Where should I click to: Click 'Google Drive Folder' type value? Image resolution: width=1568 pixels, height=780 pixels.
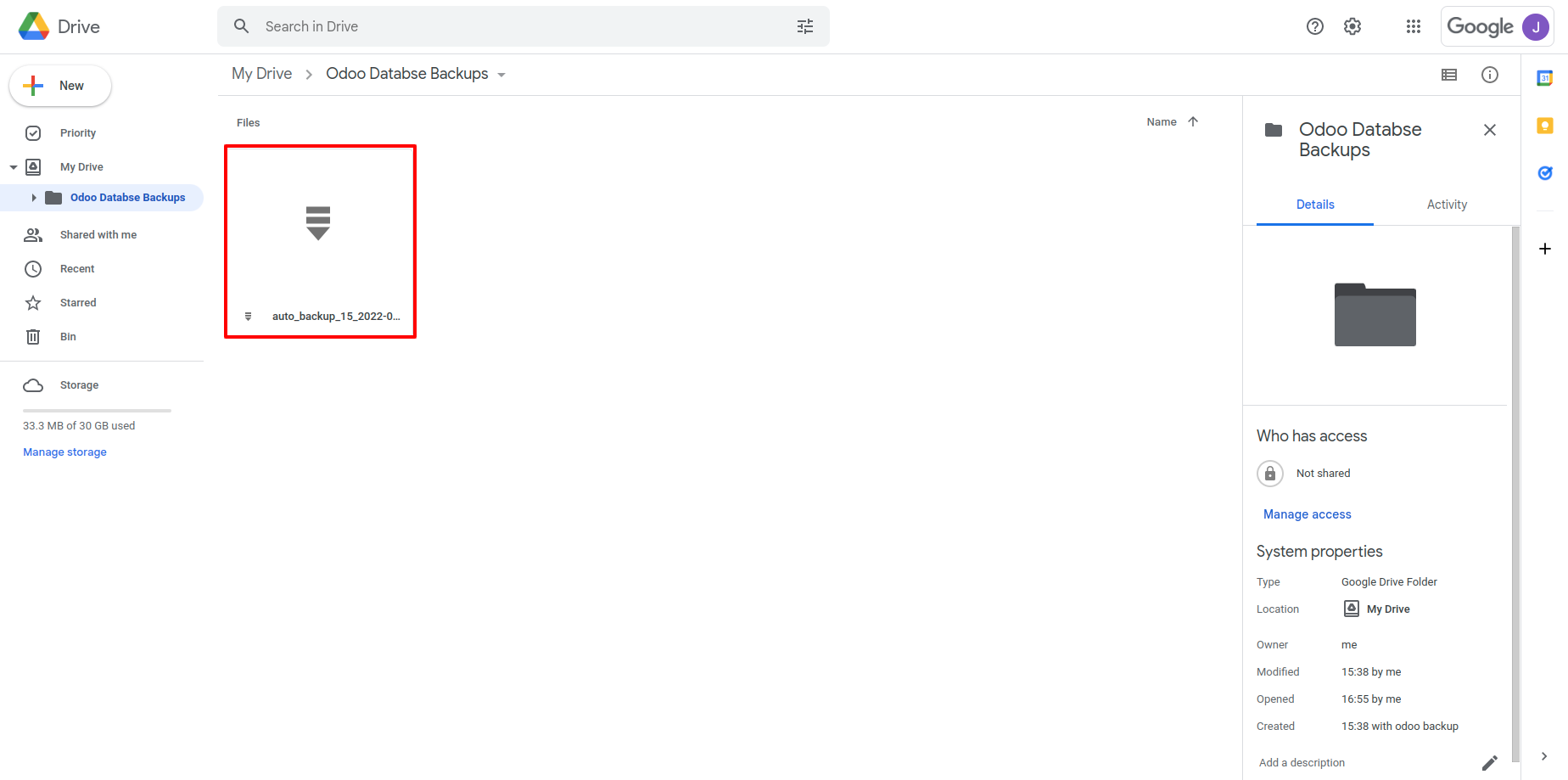click(x=1389, y=582)
